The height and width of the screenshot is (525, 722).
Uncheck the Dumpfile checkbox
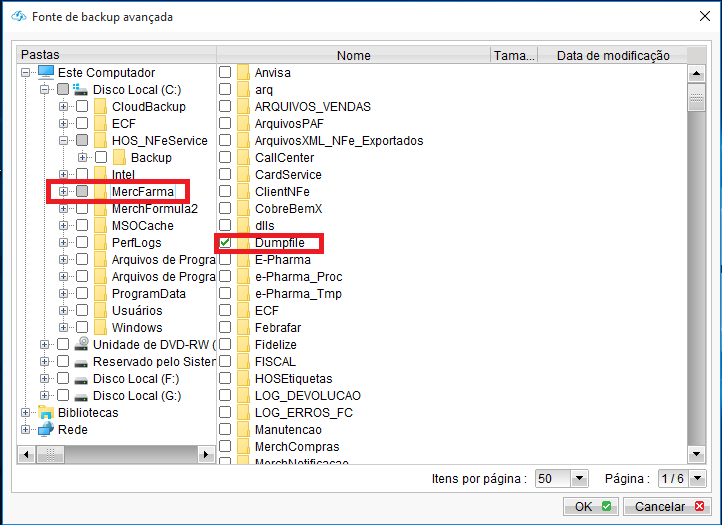[225, 243]
